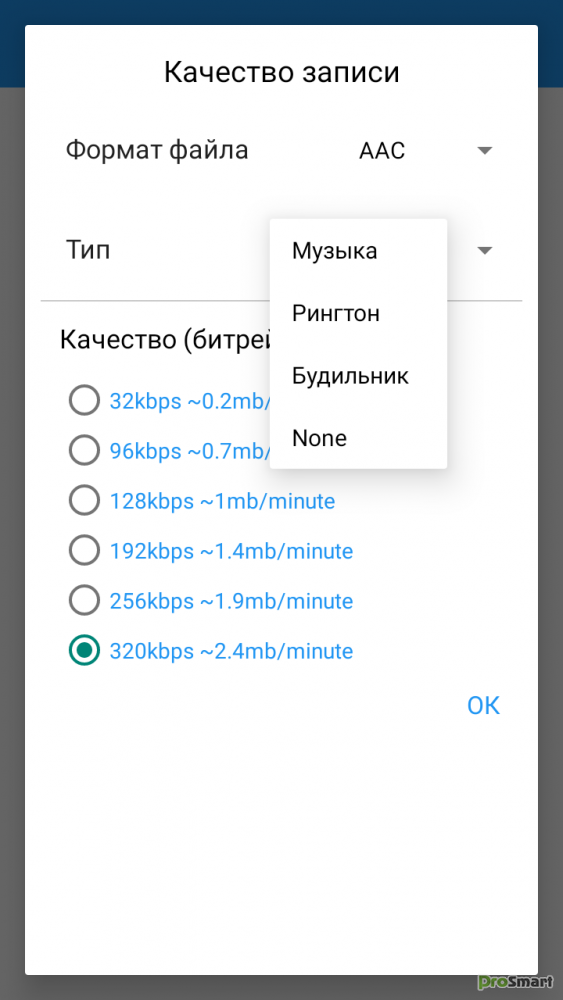Click the Тип dropdown arrow
The image size is (563, 1000).
pyautogui.click(x=485, y=251)
